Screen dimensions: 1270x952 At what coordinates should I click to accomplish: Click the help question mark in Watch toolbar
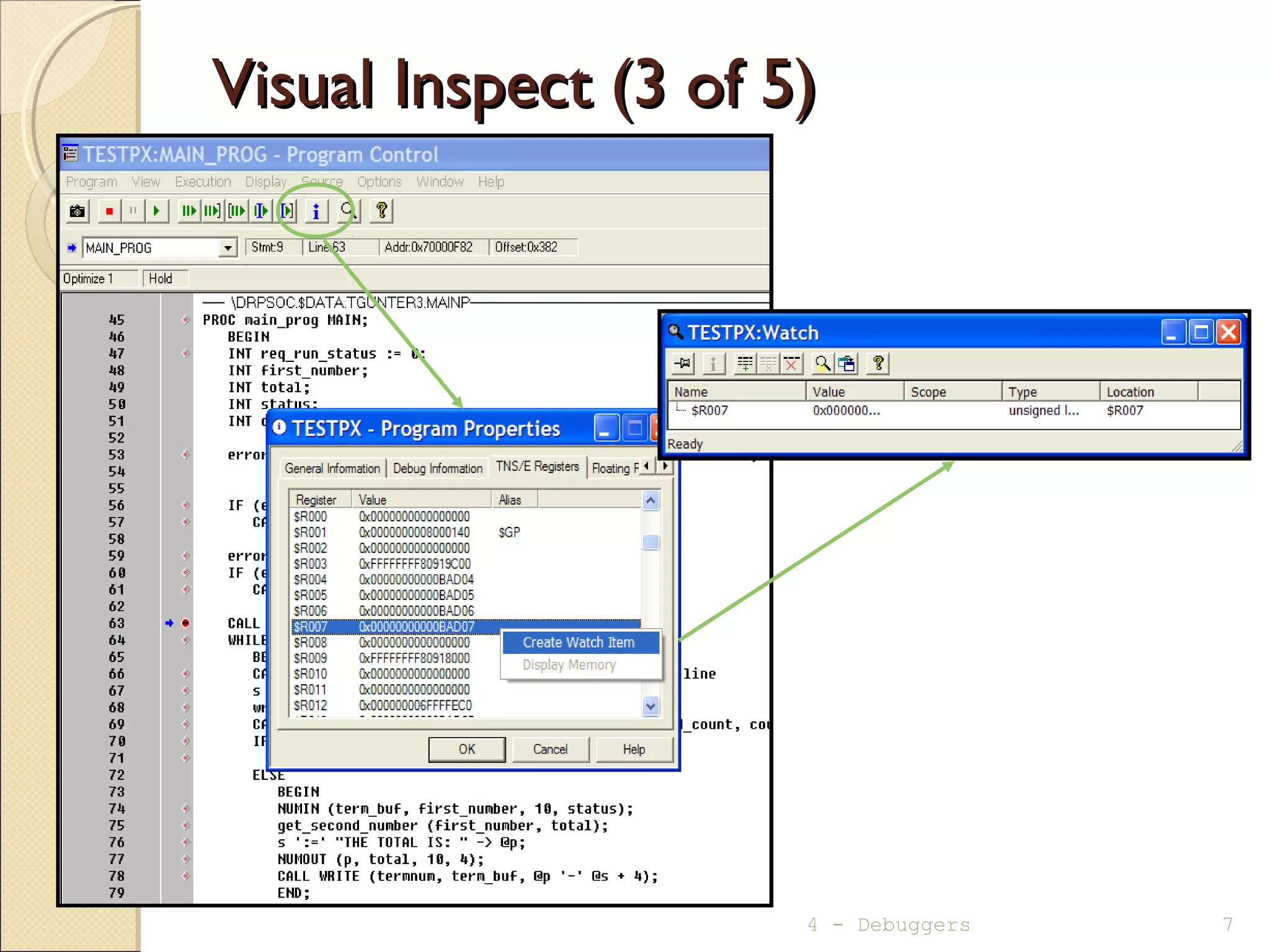[878, 364]
